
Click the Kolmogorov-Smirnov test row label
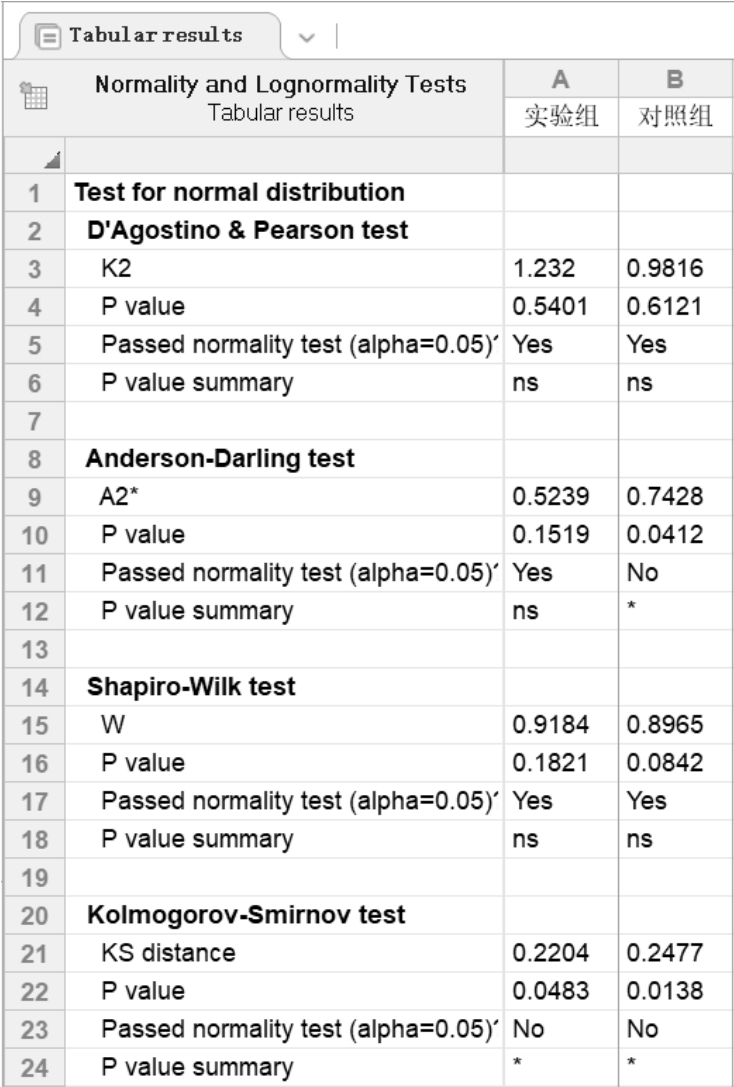click(x=246, y=914)
